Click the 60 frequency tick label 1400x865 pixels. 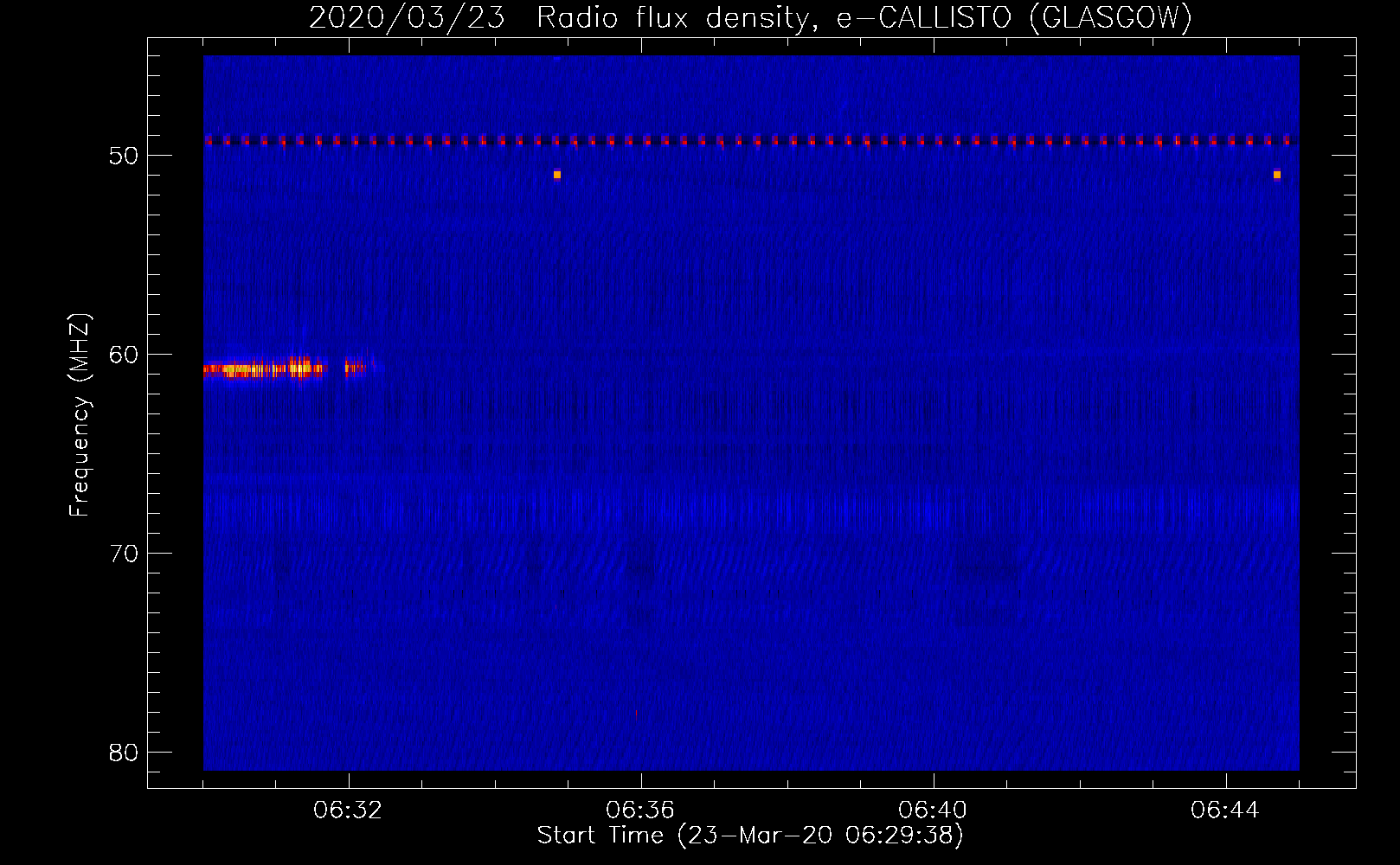click(x=125, y=355)
